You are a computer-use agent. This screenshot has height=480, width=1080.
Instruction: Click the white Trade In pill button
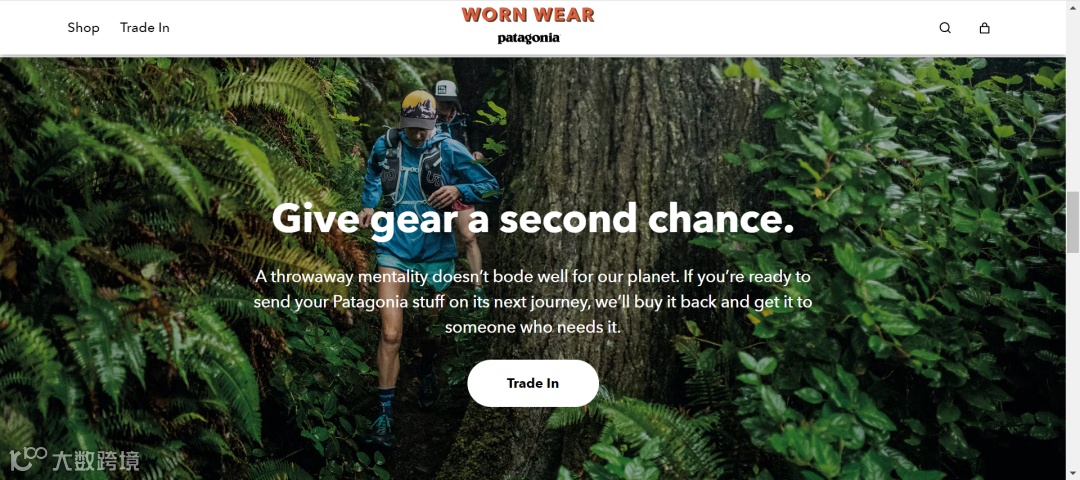tap(533, 383)
